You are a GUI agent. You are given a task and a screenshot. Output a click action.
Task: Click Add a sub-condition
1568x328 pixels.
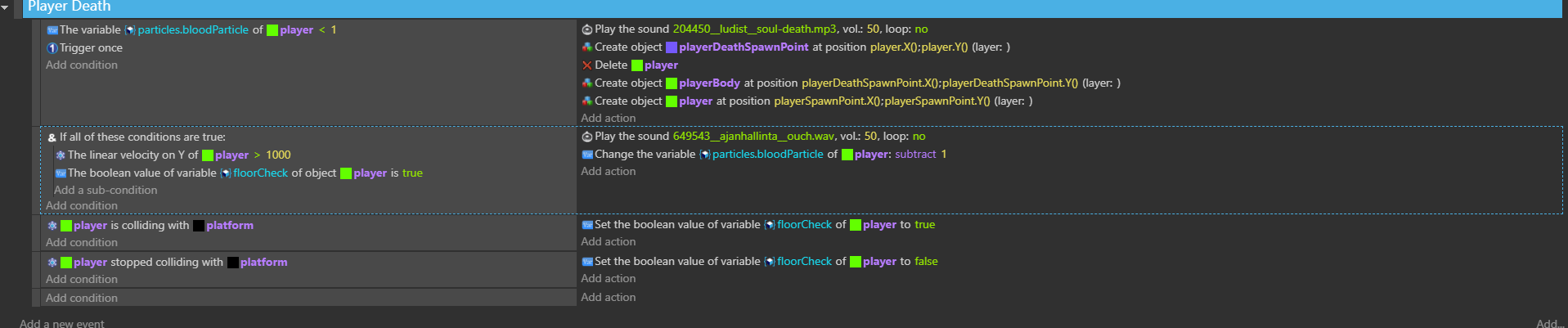click(106, 191)
